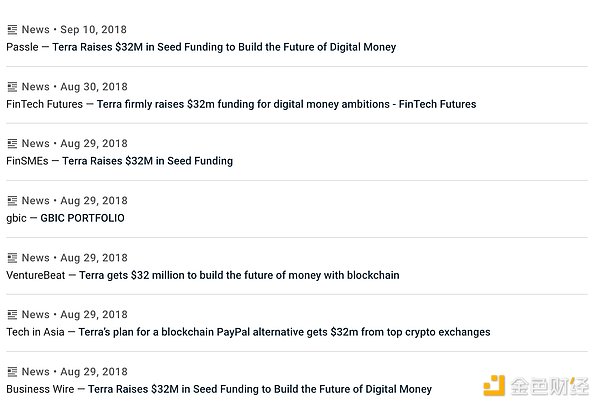
Task: Click the news icon above the Passle headline
Action: pos(12,30)
